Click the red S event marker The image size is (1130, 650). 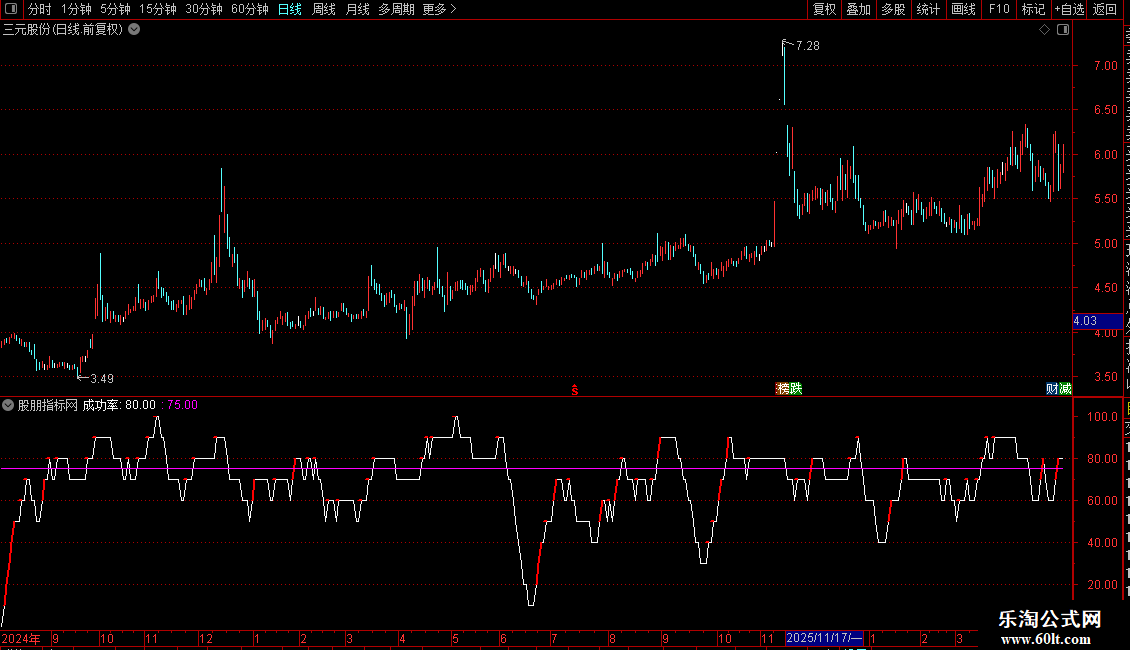(574, 390)
